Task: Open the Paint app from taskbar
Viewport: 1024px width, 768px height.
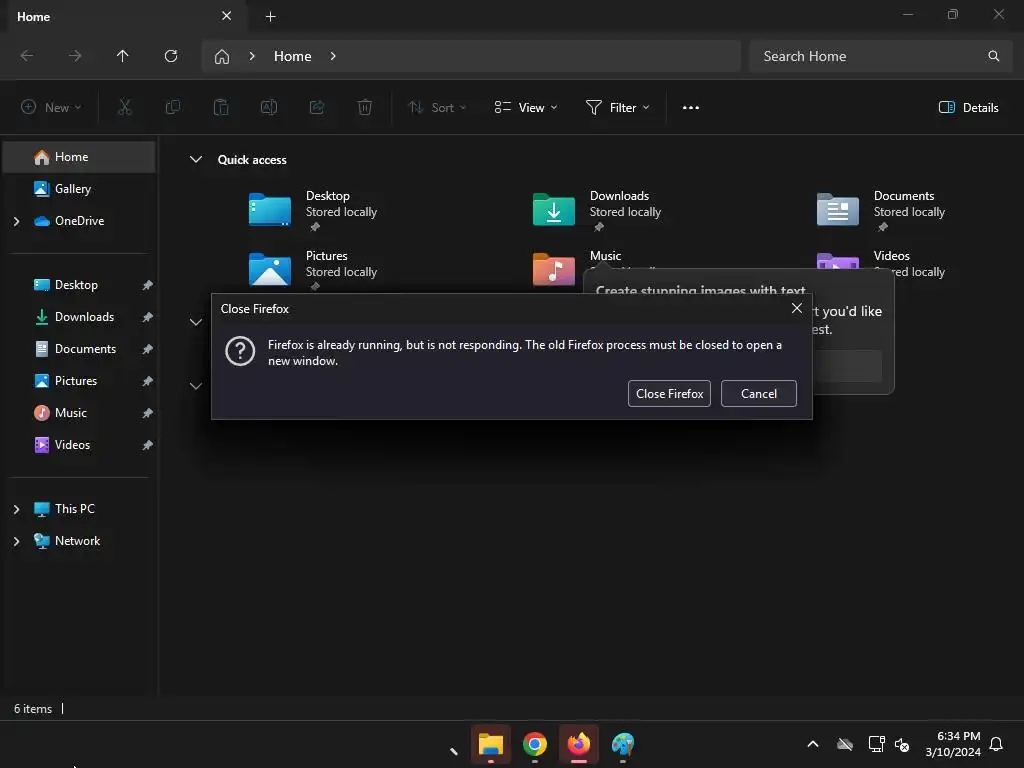Action: pyautogui.click(x=623, y=744)
